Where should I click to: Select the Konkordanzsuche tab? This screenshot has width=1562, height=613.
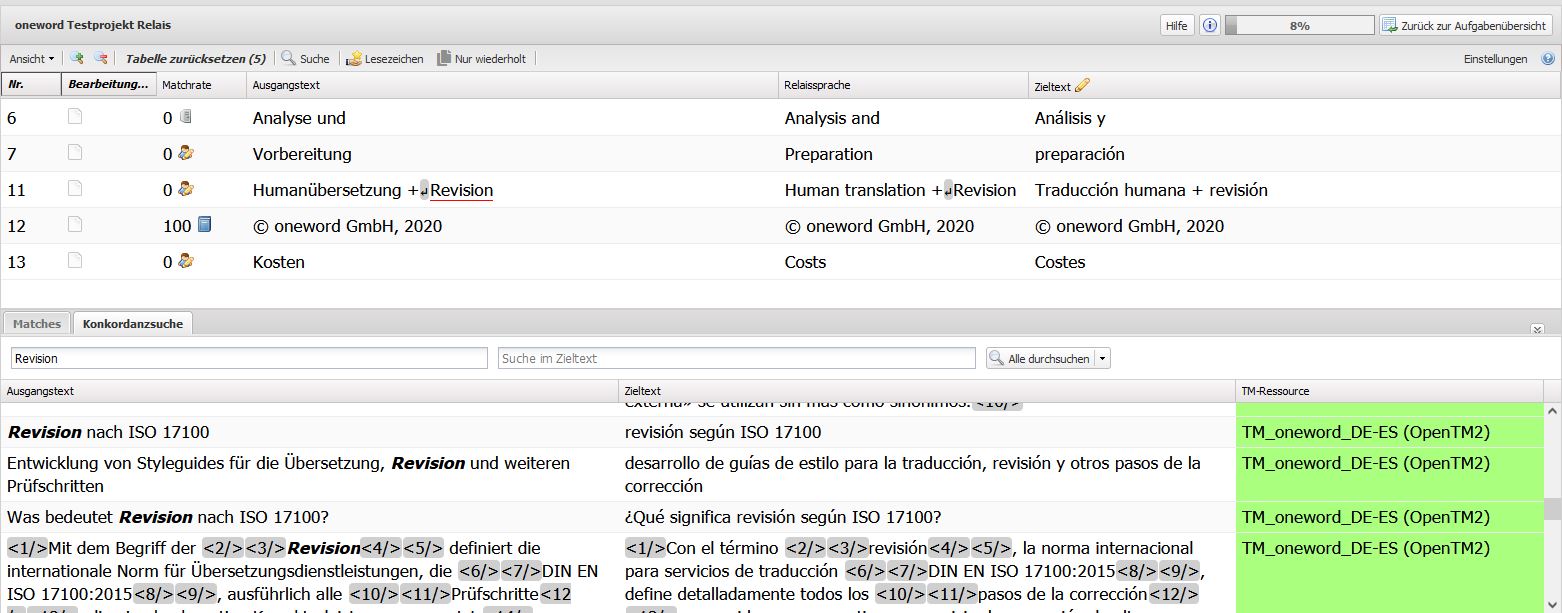coord(133,323)
